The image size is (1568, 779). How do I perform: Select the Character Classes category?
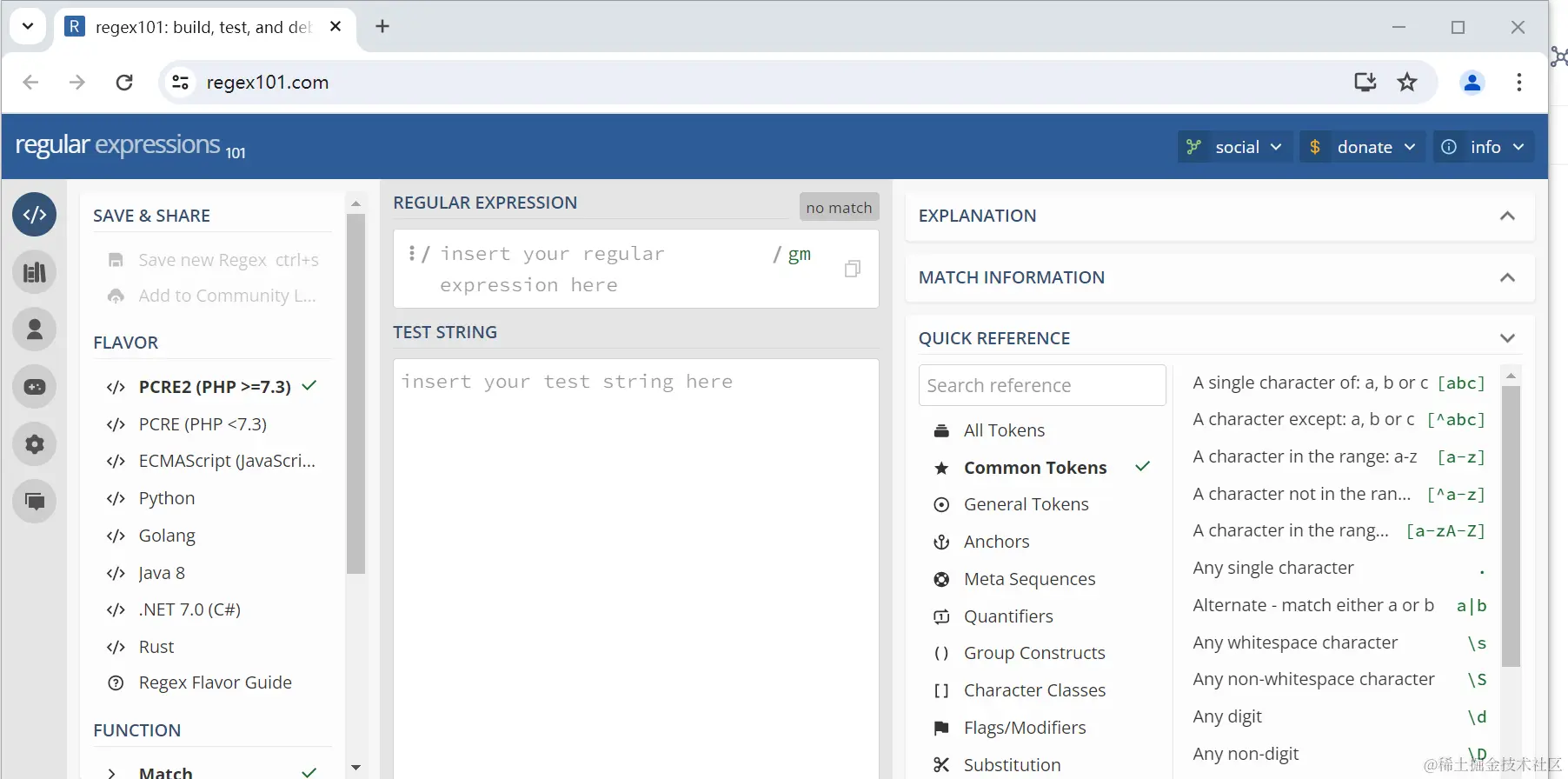(x=1042, y=690)
